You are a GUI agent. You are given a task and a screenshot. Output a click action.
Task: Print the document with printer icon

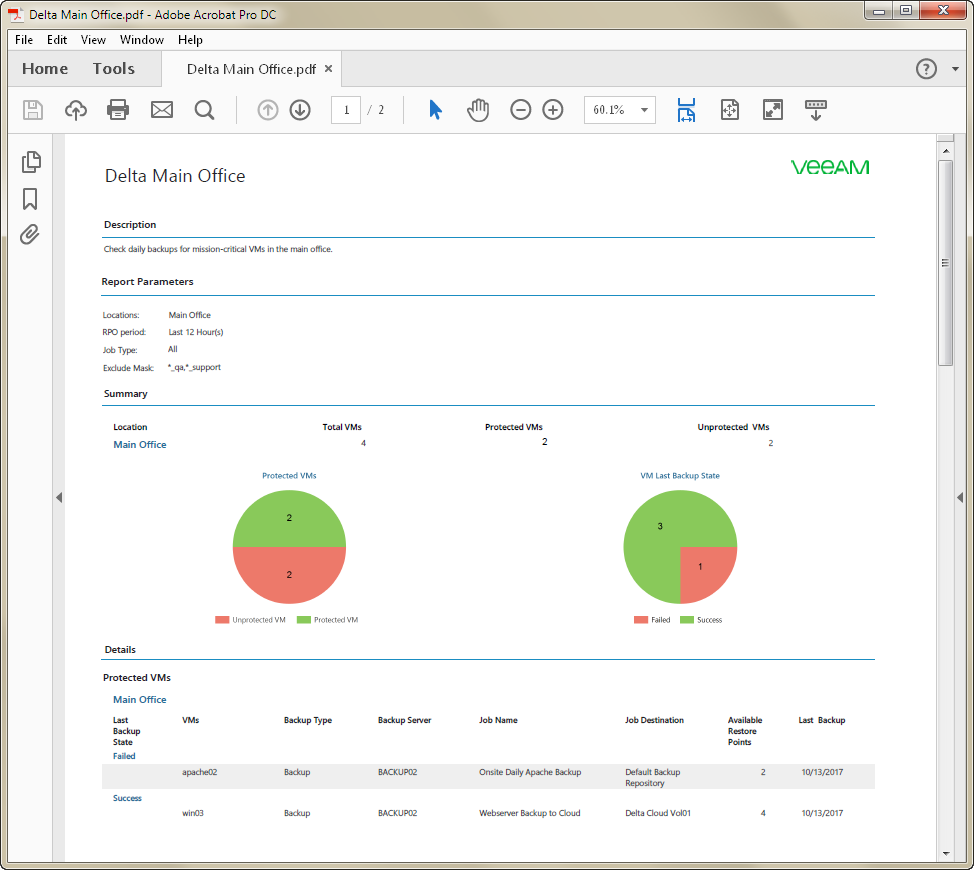tap(118, 110)
